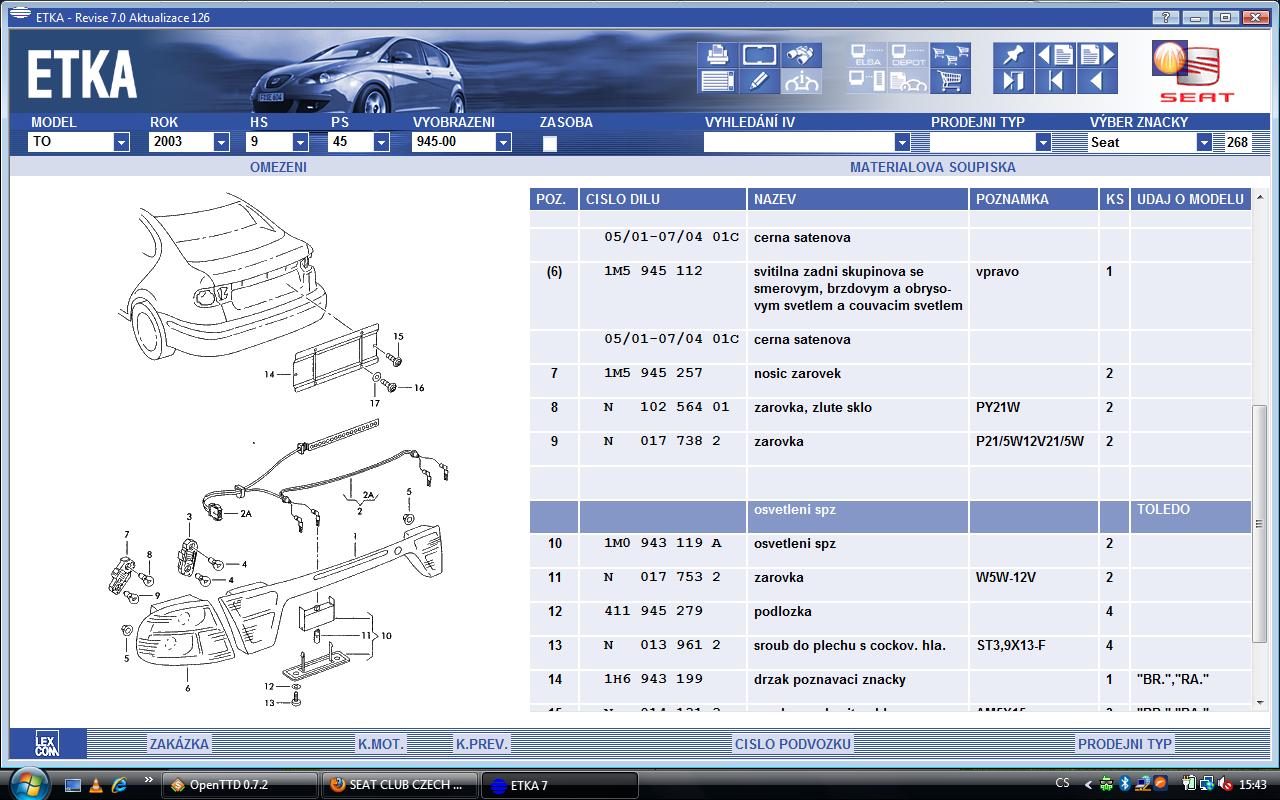Open the list view icon below printer

717,81
